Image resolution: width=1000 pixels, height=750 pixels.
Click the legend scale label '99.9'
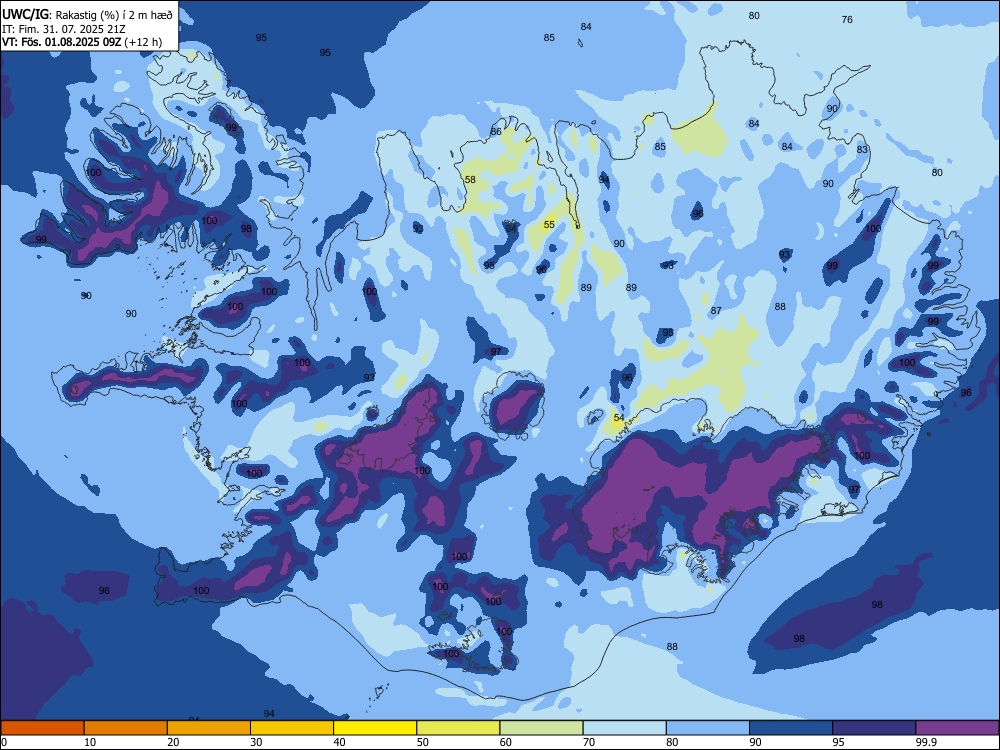(x=925, y=742)
